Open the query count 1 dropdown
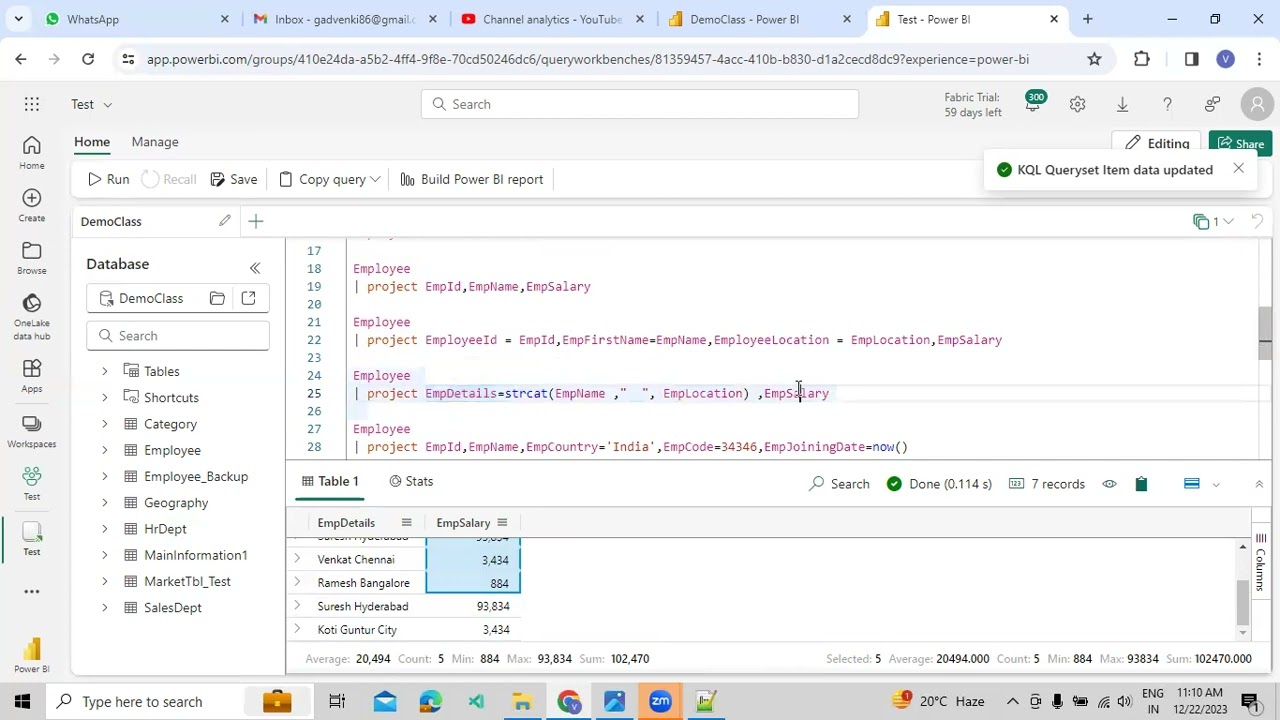 [x=1214, y=221]
